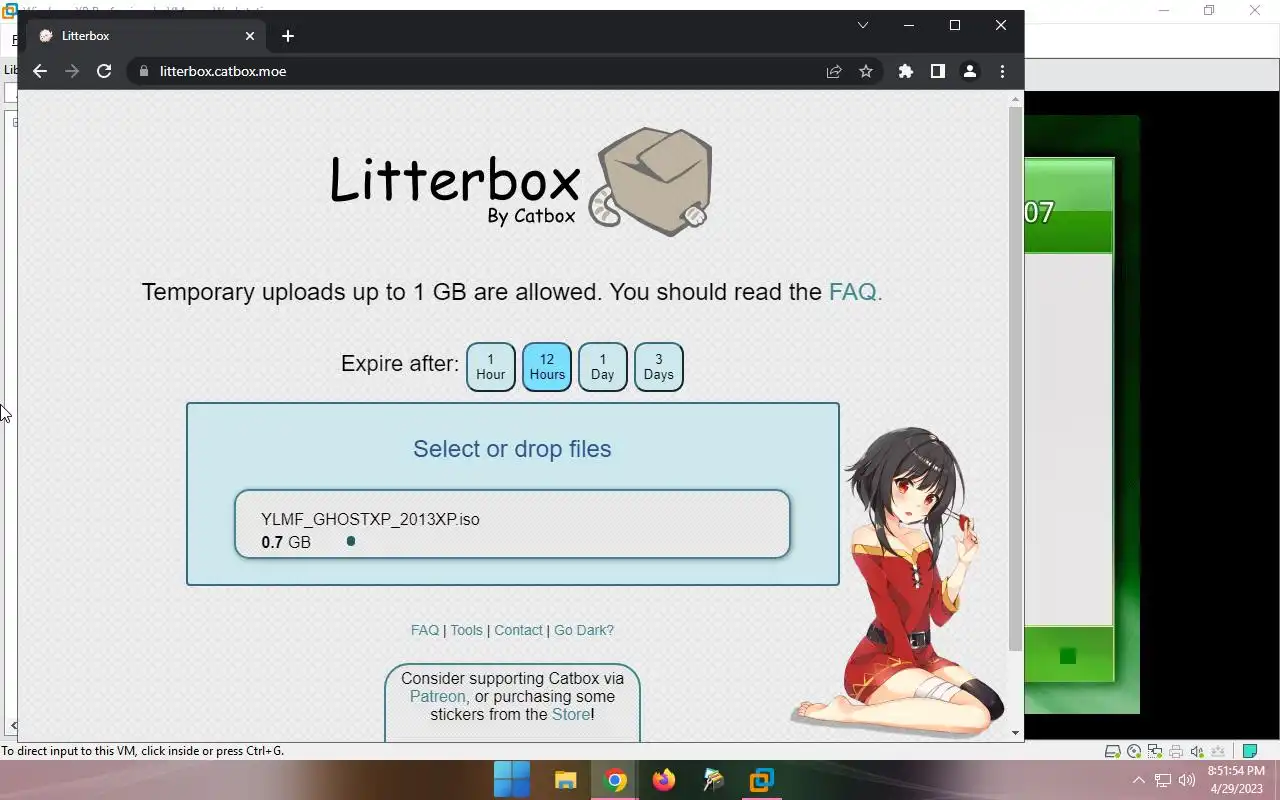Click the page vertical scrollbar thumb

[1016, 378]
